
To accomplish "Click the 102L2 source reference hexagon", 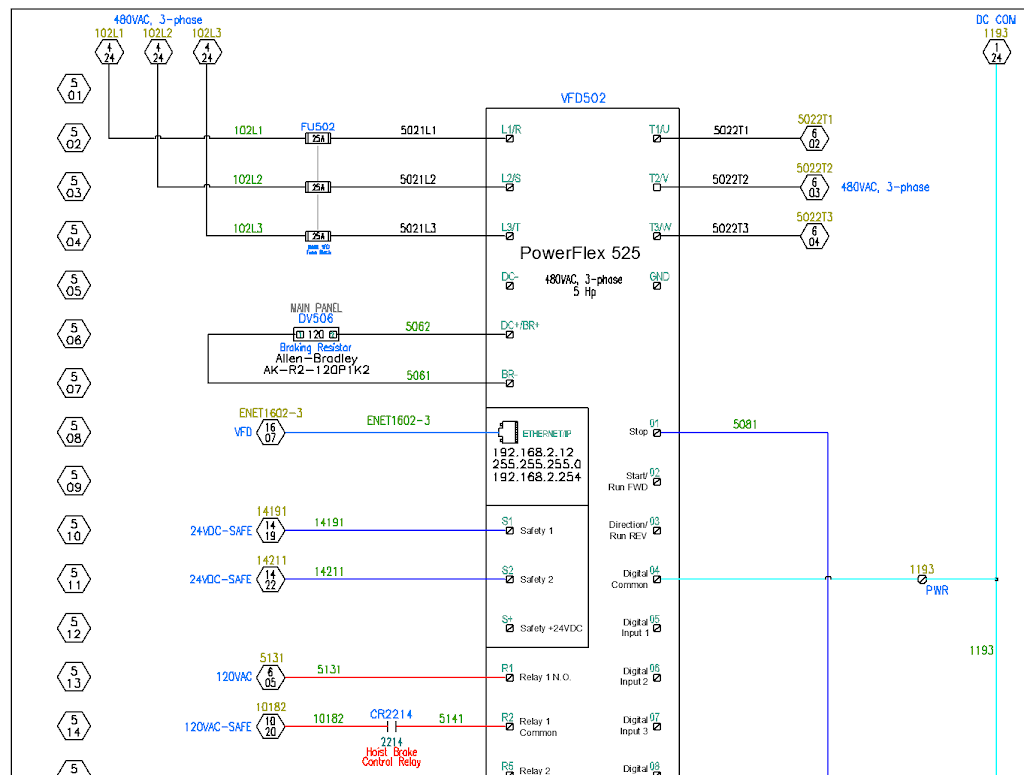I will [158, 52].
